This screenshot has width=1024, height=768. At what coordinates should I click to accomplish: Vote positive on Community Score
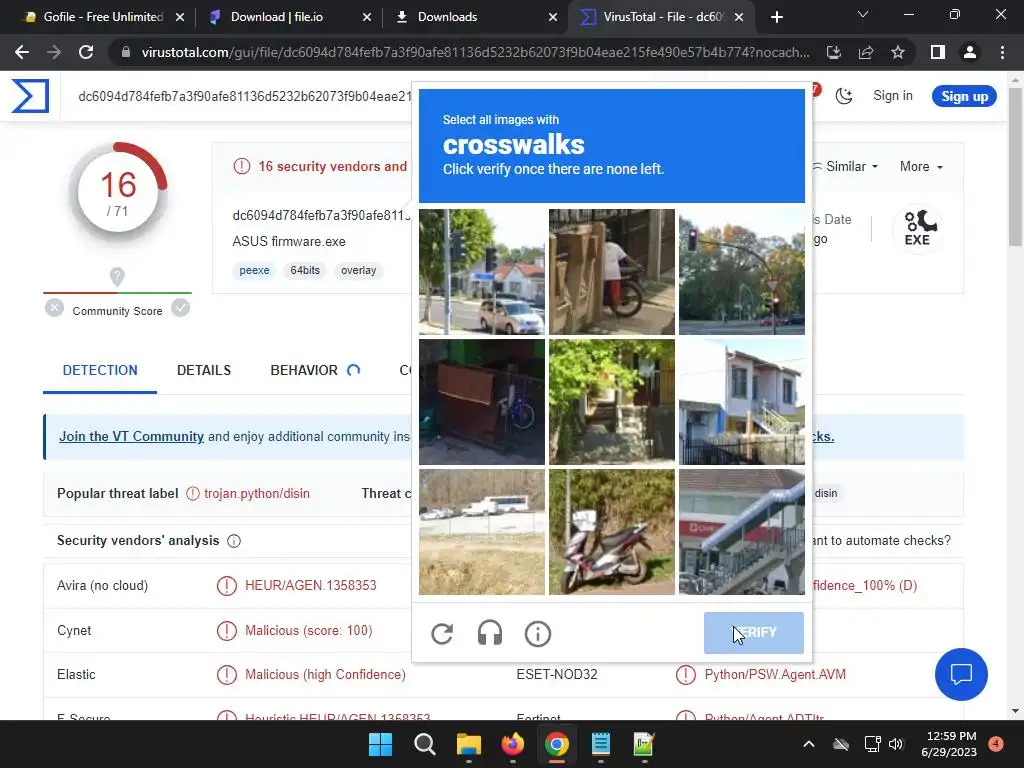pyautogui.click(x=180, y=307)
